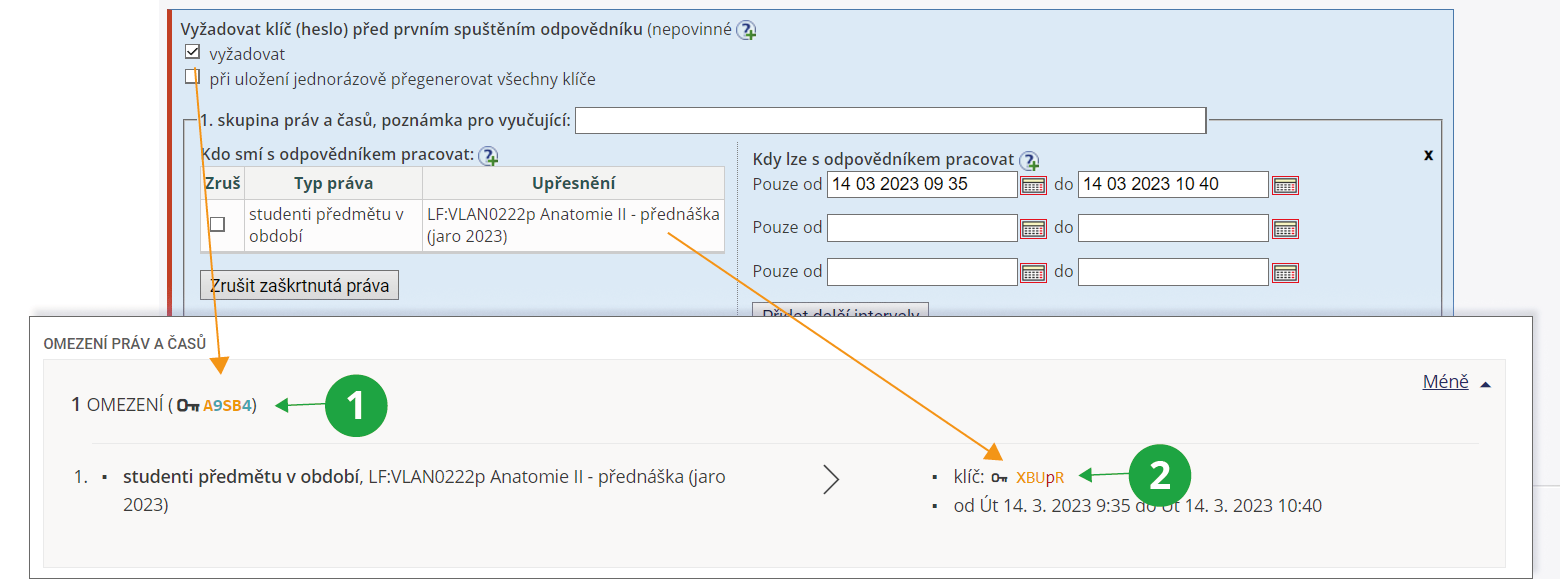This screenshot has height=579, width=1560.
Task: Remove the 1st rights group with the x
Action: click(1428, 155)
